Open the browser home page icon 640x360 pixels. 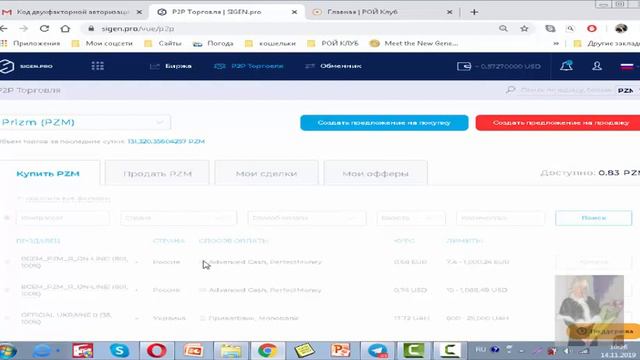coord(65,29)
